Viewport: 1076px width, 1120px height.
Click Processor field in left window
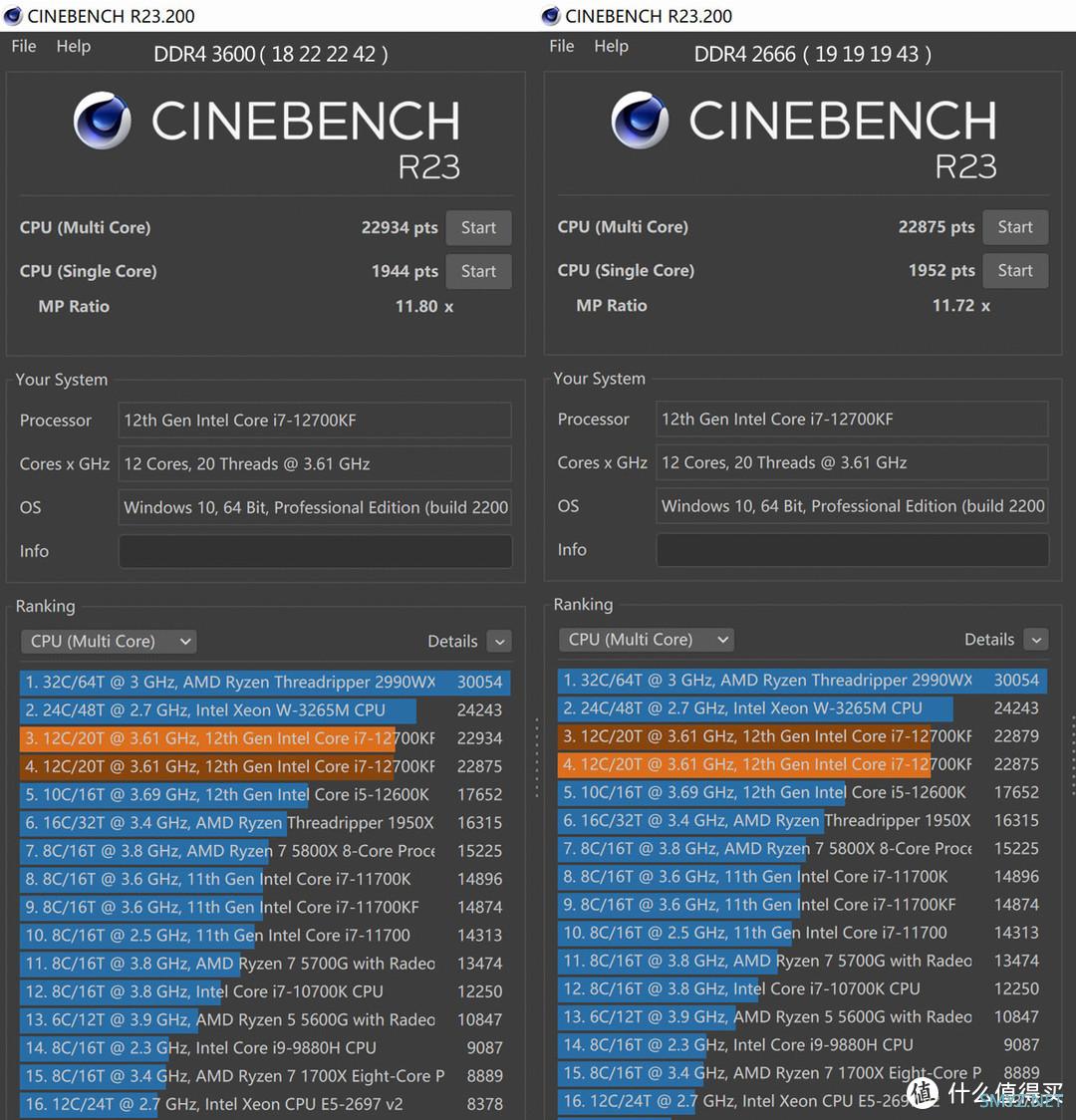point(315,420)
